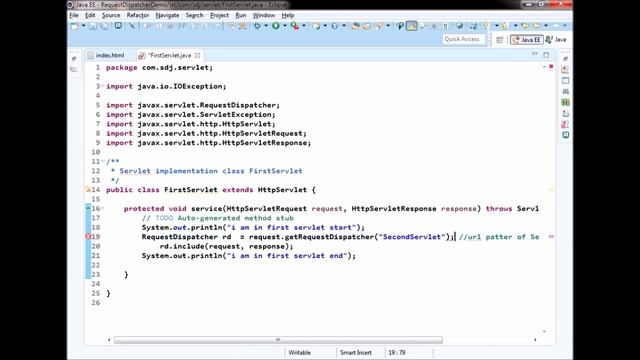Click the Search flashlight toolbar icon

tap(379, 26)
